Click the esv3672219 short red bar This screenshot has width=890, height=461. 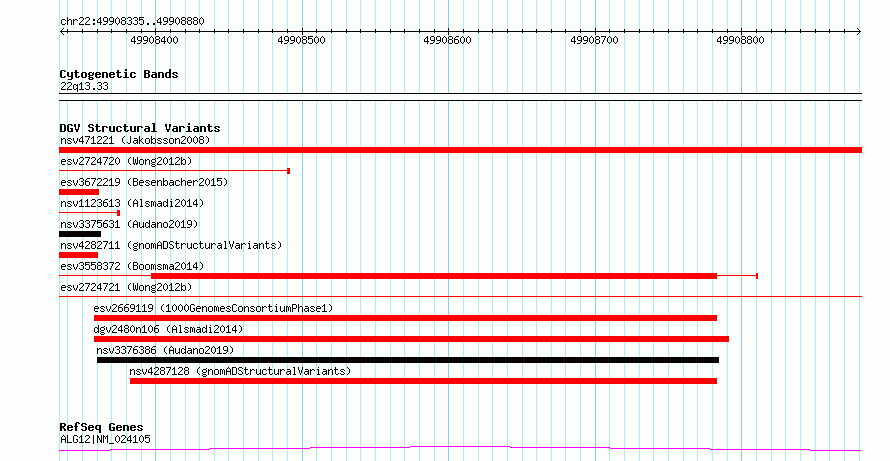pyautogui.click(x=79, y=192)
